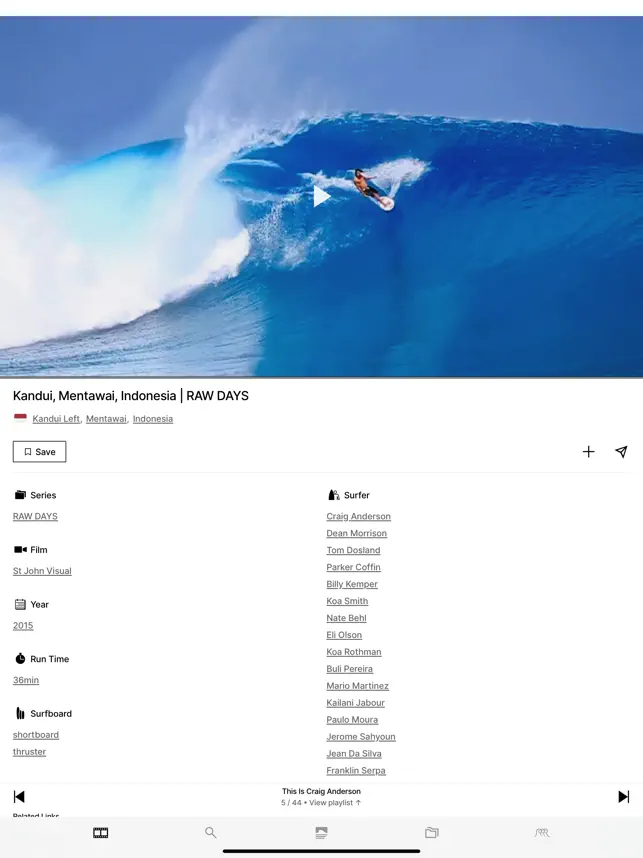
Task: Open the news feed tab icon
Action: coord(322,833)
